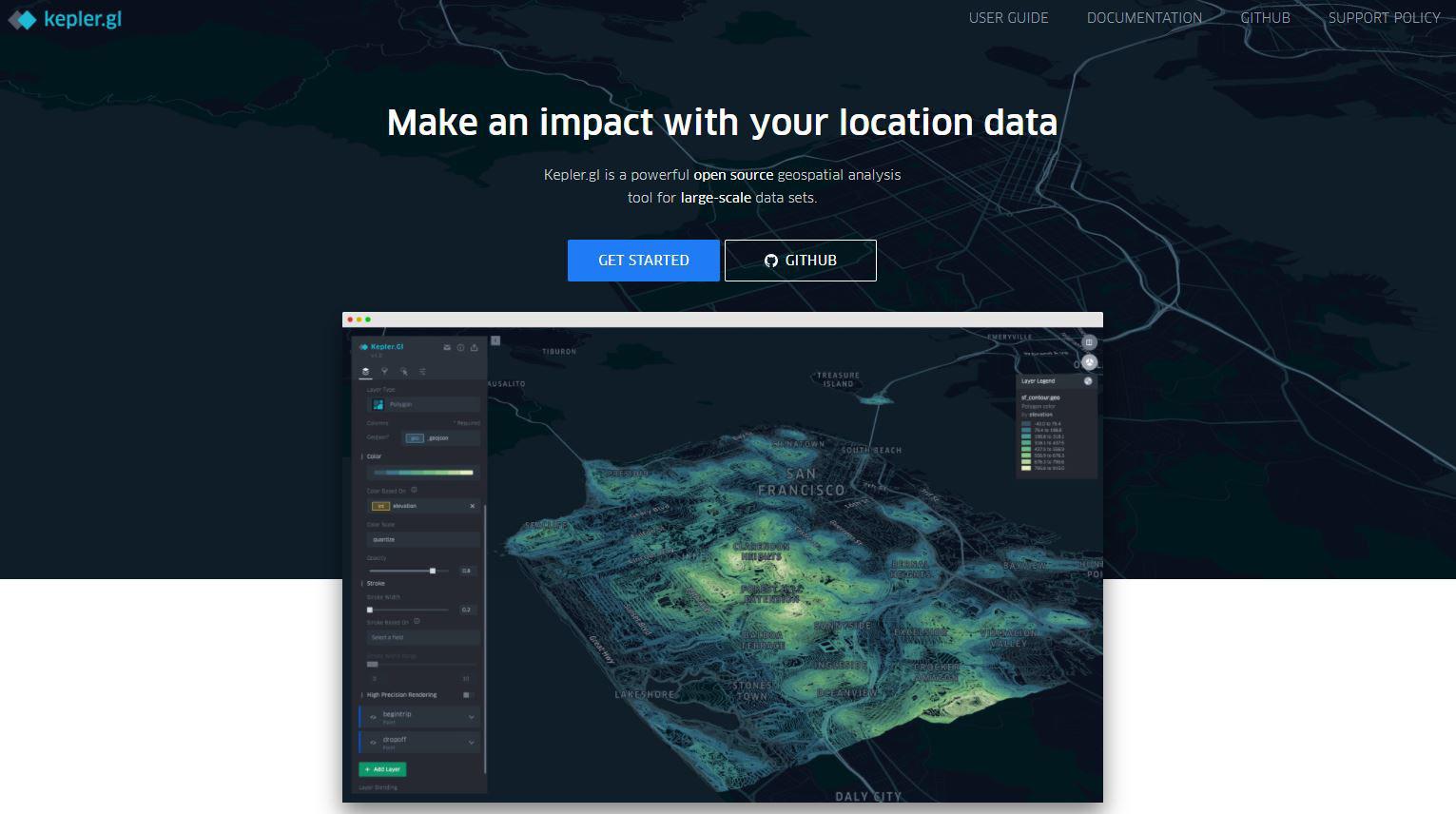The width and height of the screenshot is (1456, 814).
Task: Click the stroke width range slider handle
Action: [372, 665]
